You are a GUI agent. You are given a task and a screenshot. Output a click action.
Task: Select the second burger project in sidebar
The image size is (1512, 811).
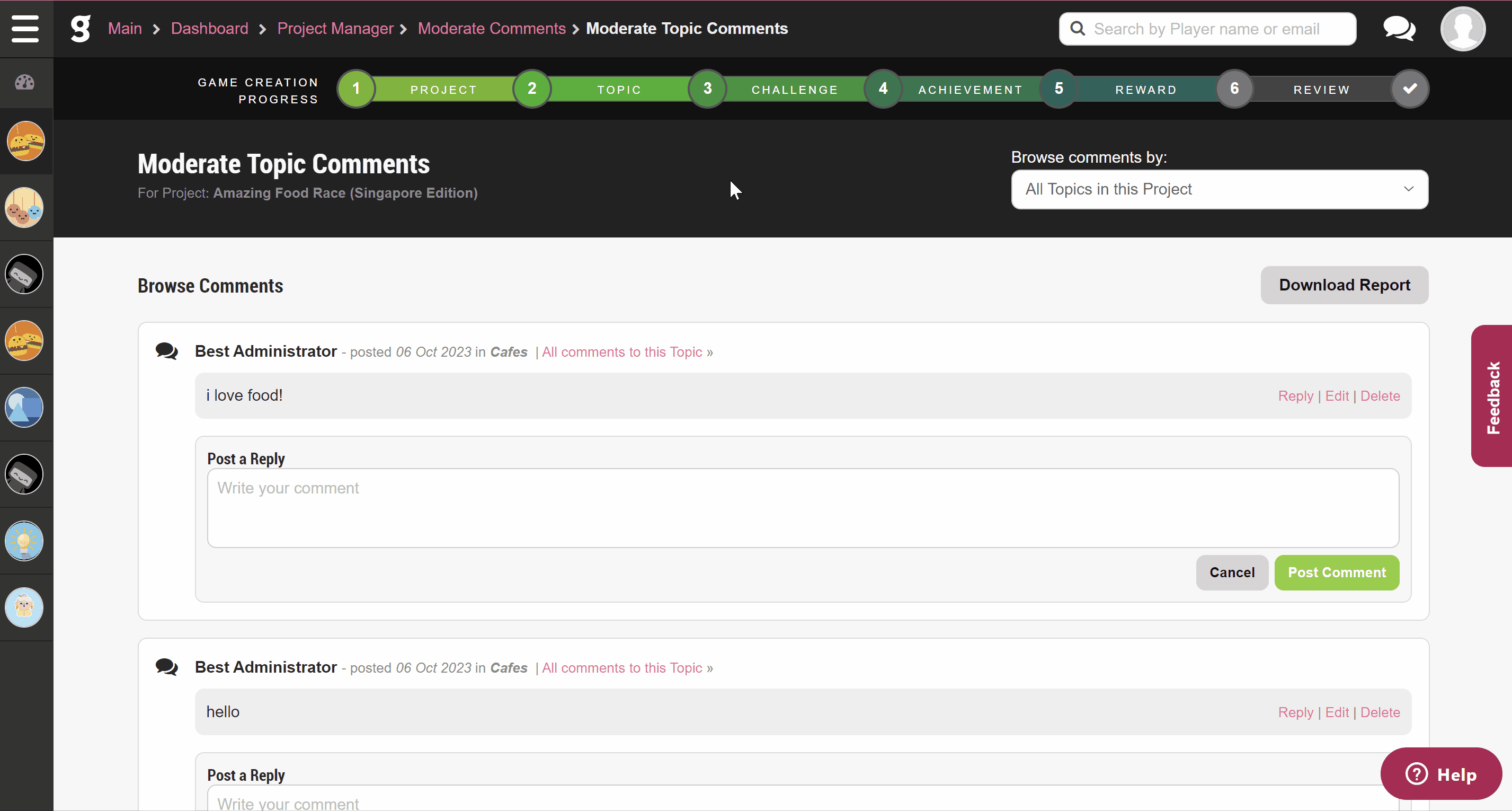tap(25, 341)
